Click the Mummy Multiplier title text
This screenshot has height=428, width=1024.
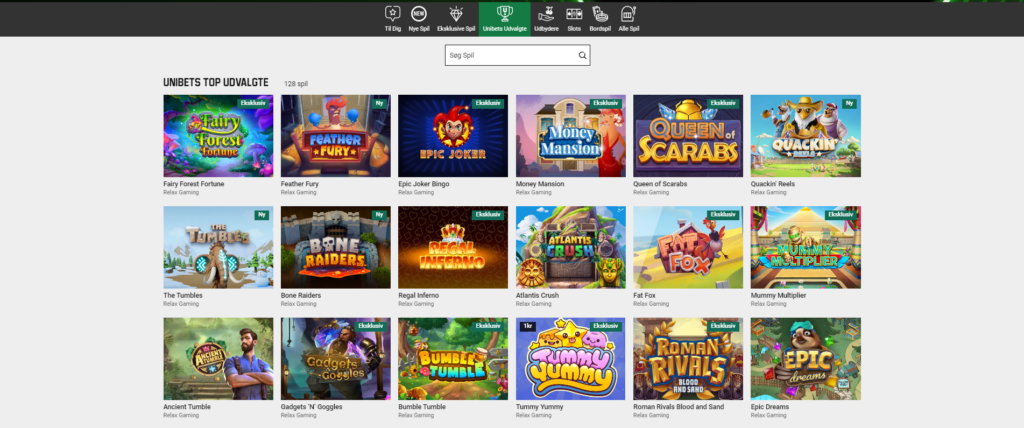coord(778,295)
